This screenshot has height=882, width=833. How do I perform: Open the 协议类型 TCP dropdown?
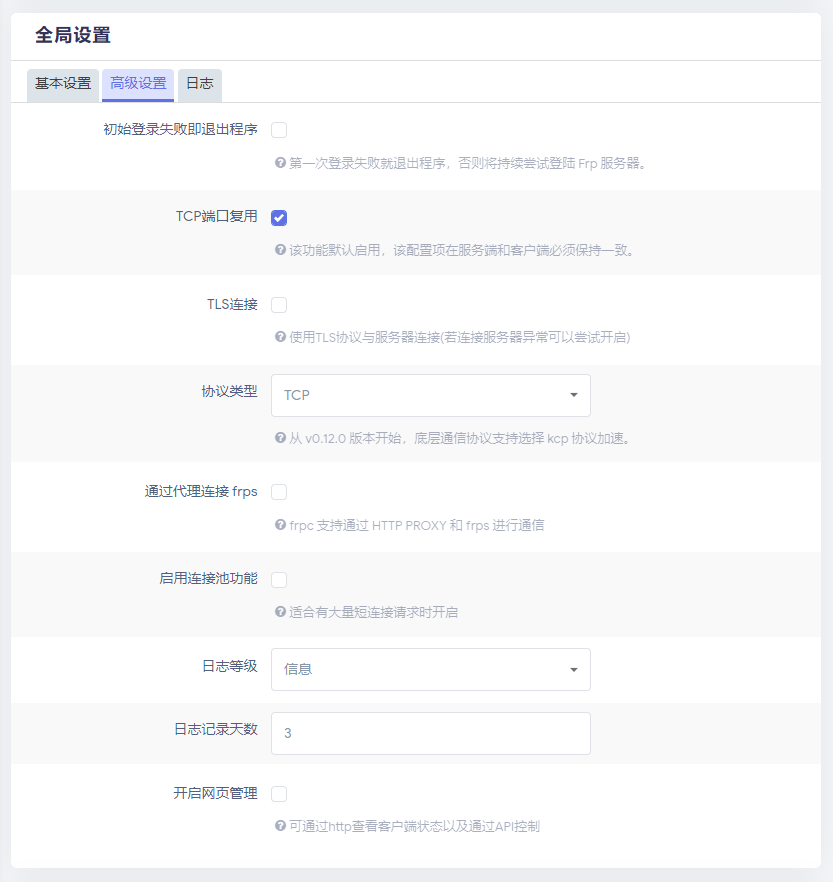[x=430, y=395]
